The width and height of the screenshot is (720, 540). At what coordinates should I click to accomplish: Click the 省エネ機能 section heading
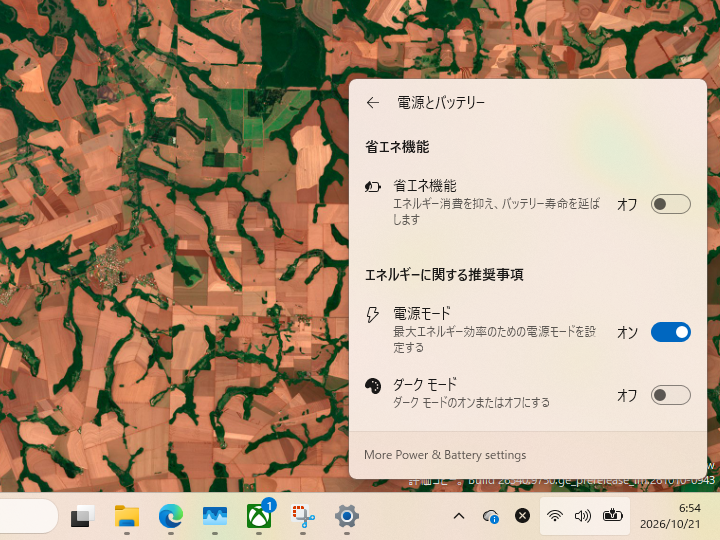(x=397, y=147)
